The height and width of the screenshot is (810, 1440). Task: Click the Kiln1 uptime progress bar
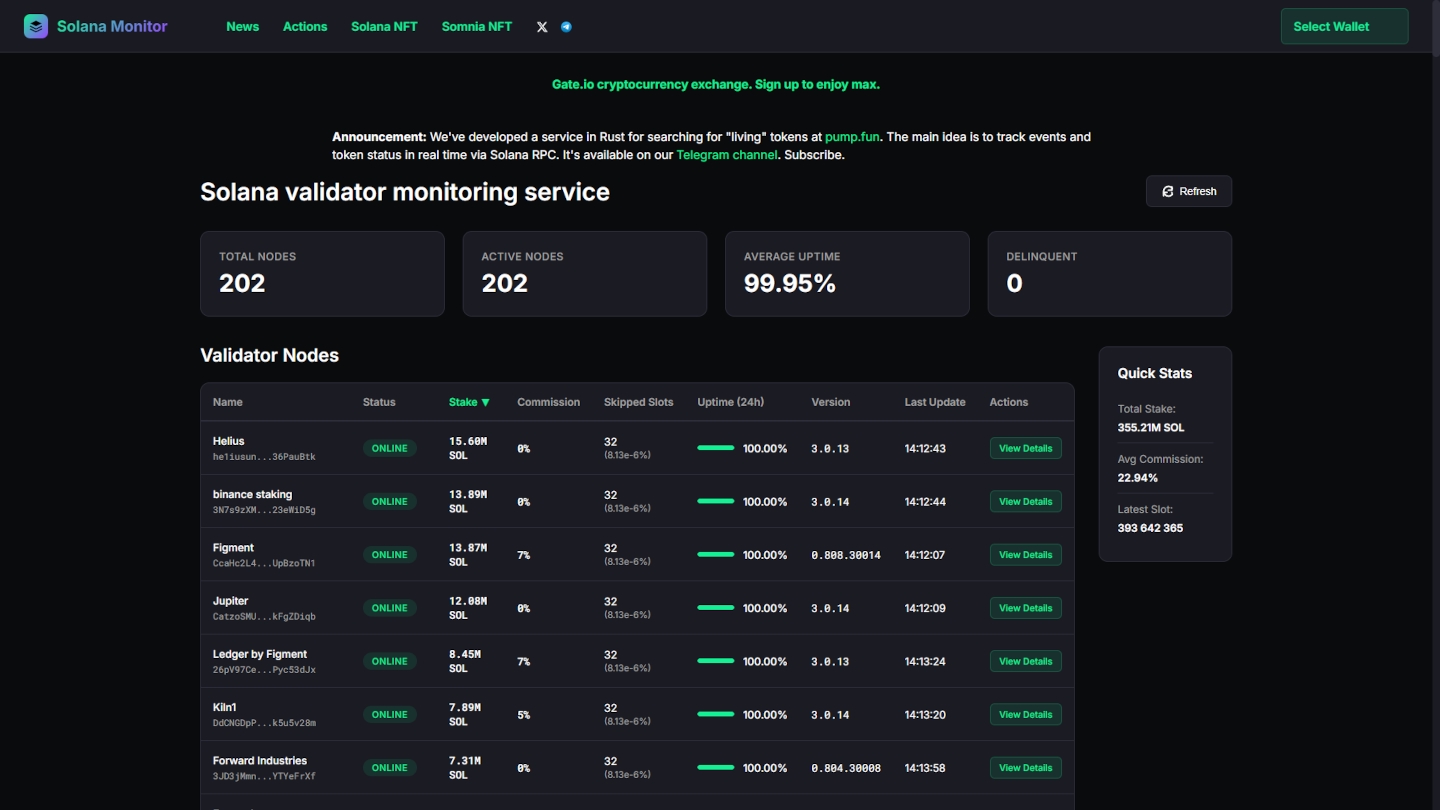click(x=716, y=714)
